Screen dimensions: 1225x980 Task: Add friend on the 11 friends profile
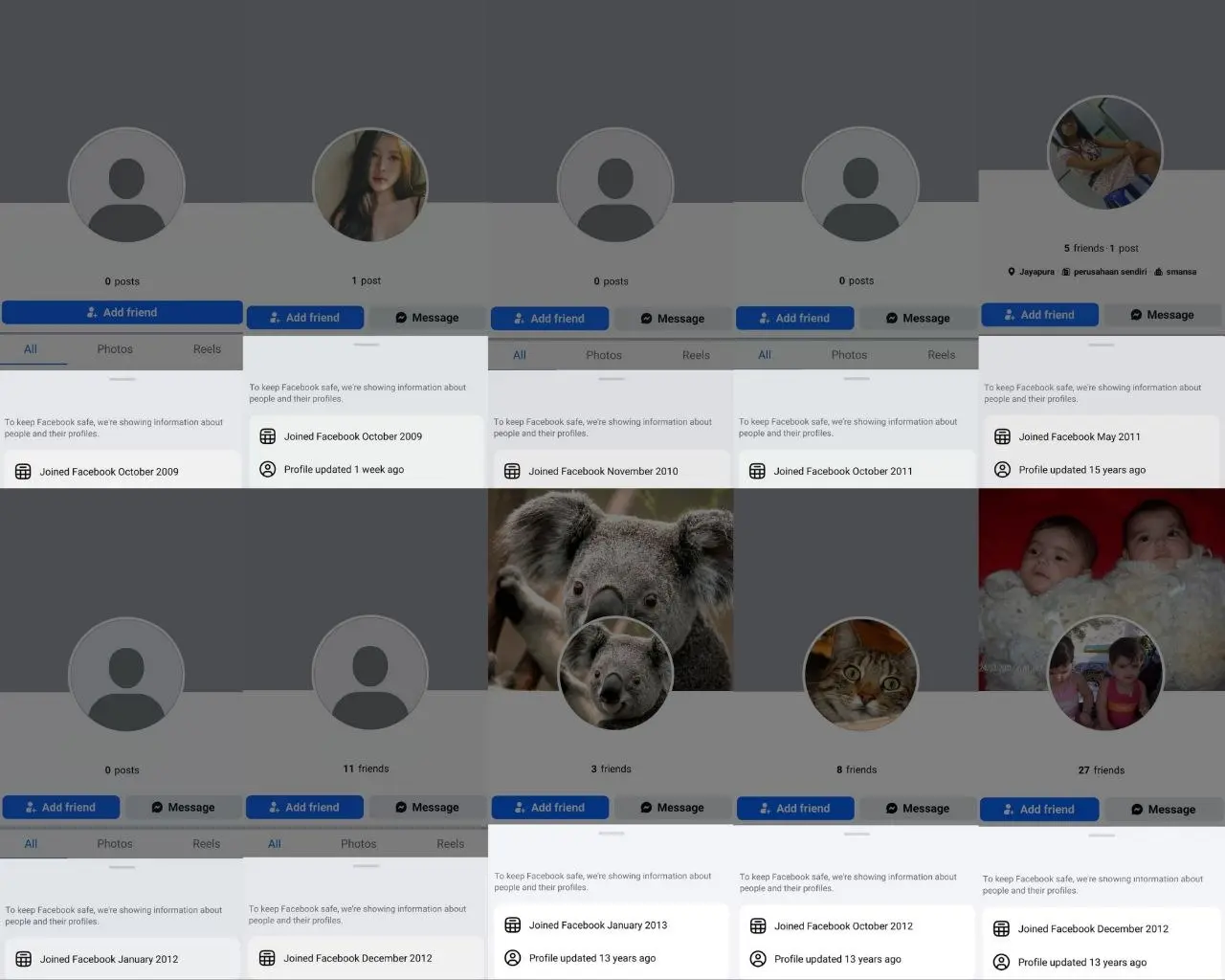click(x=304, y=808)
